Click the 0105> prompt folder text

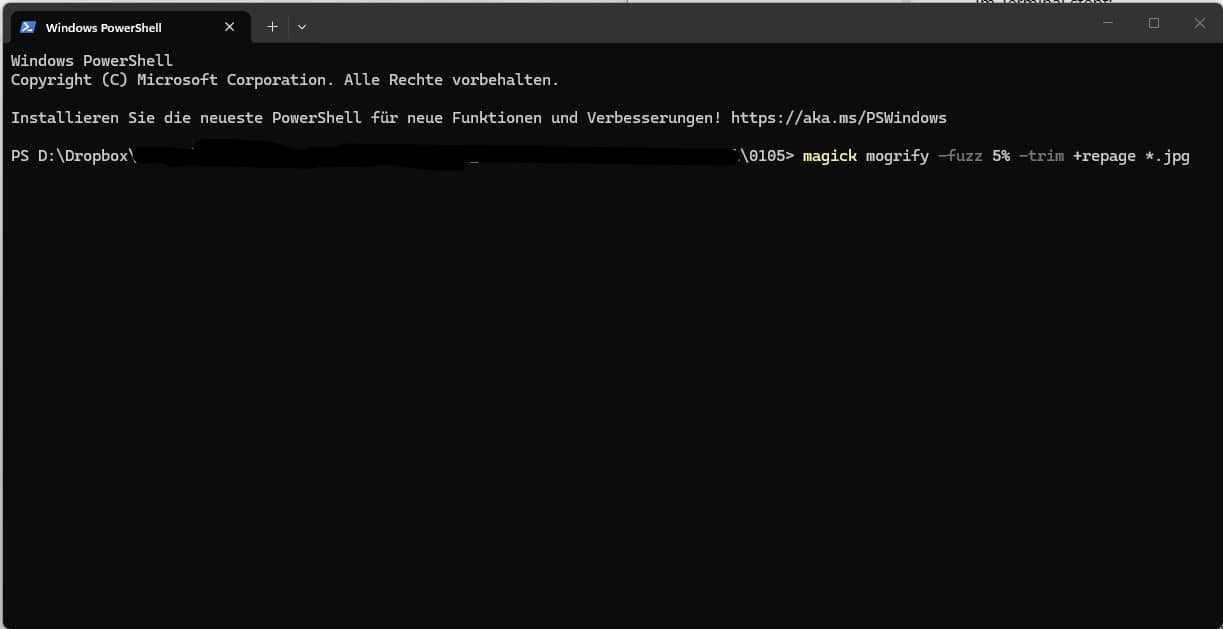pyautogui.click(x=771, y=156)
